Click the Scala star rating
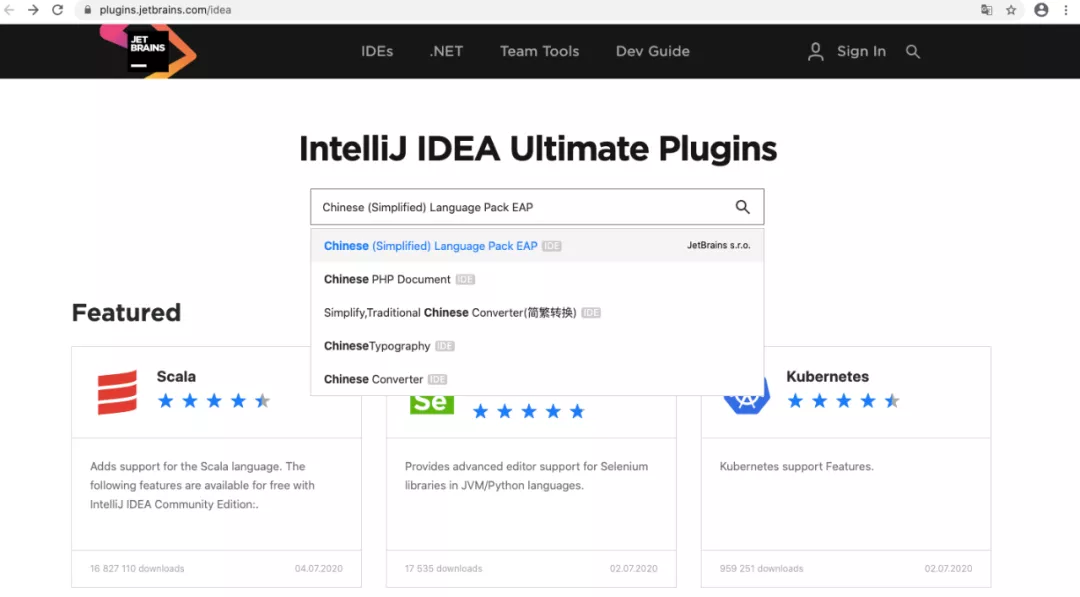 (214, 401)
